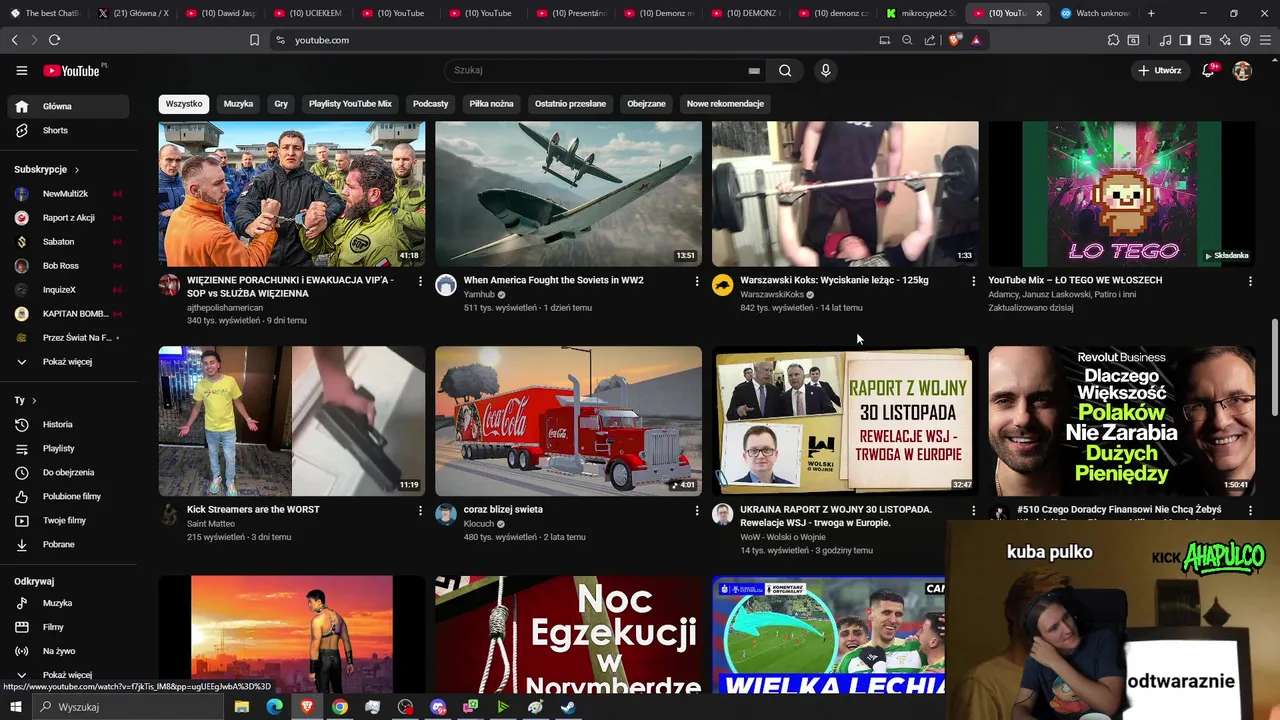Open Brave Leo AI star icon
This screenshot has height=720, width=1280.
point(1225,40)
